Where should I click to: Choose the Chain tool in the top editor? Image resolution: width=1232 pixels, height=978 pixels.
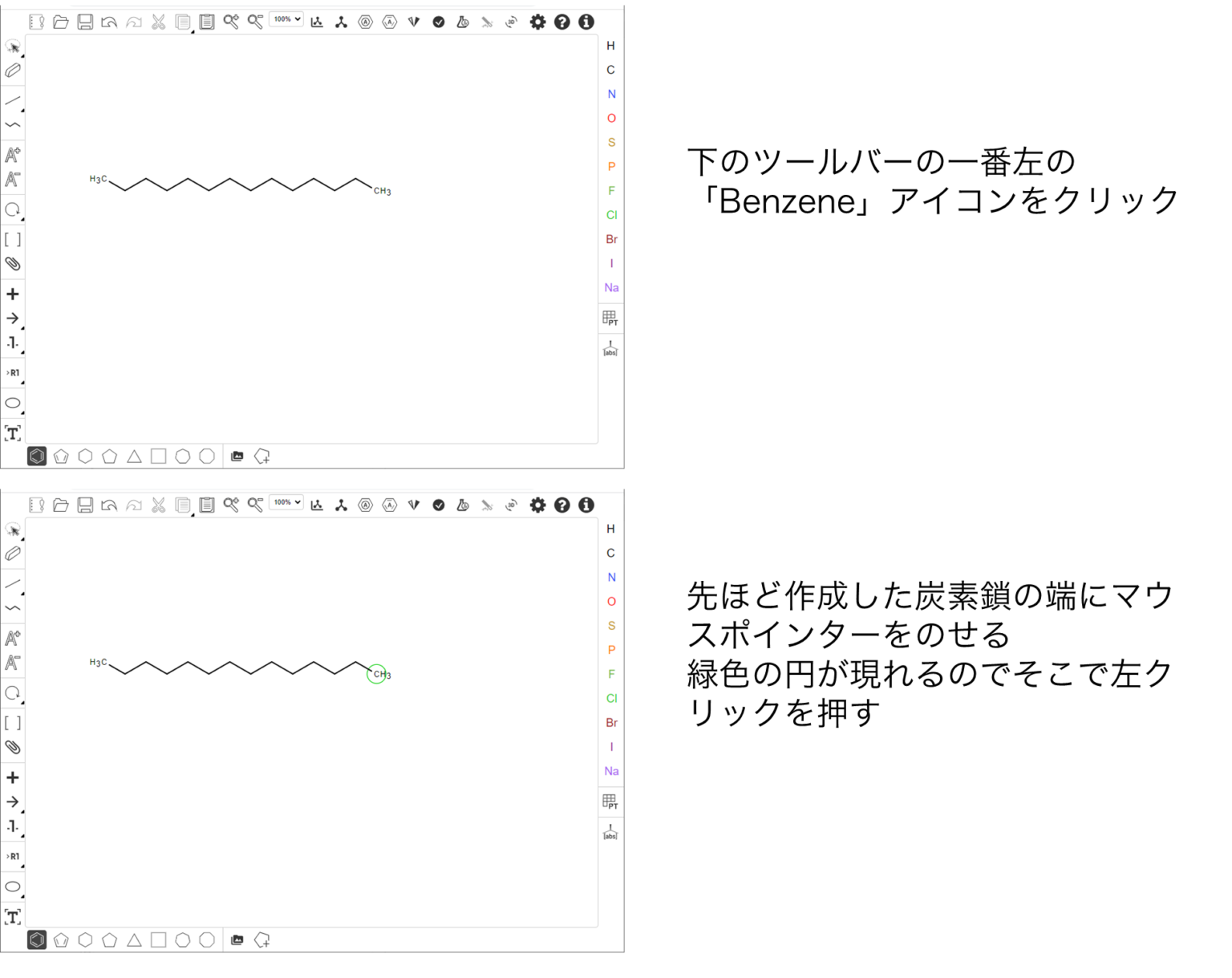coord(13,125)
